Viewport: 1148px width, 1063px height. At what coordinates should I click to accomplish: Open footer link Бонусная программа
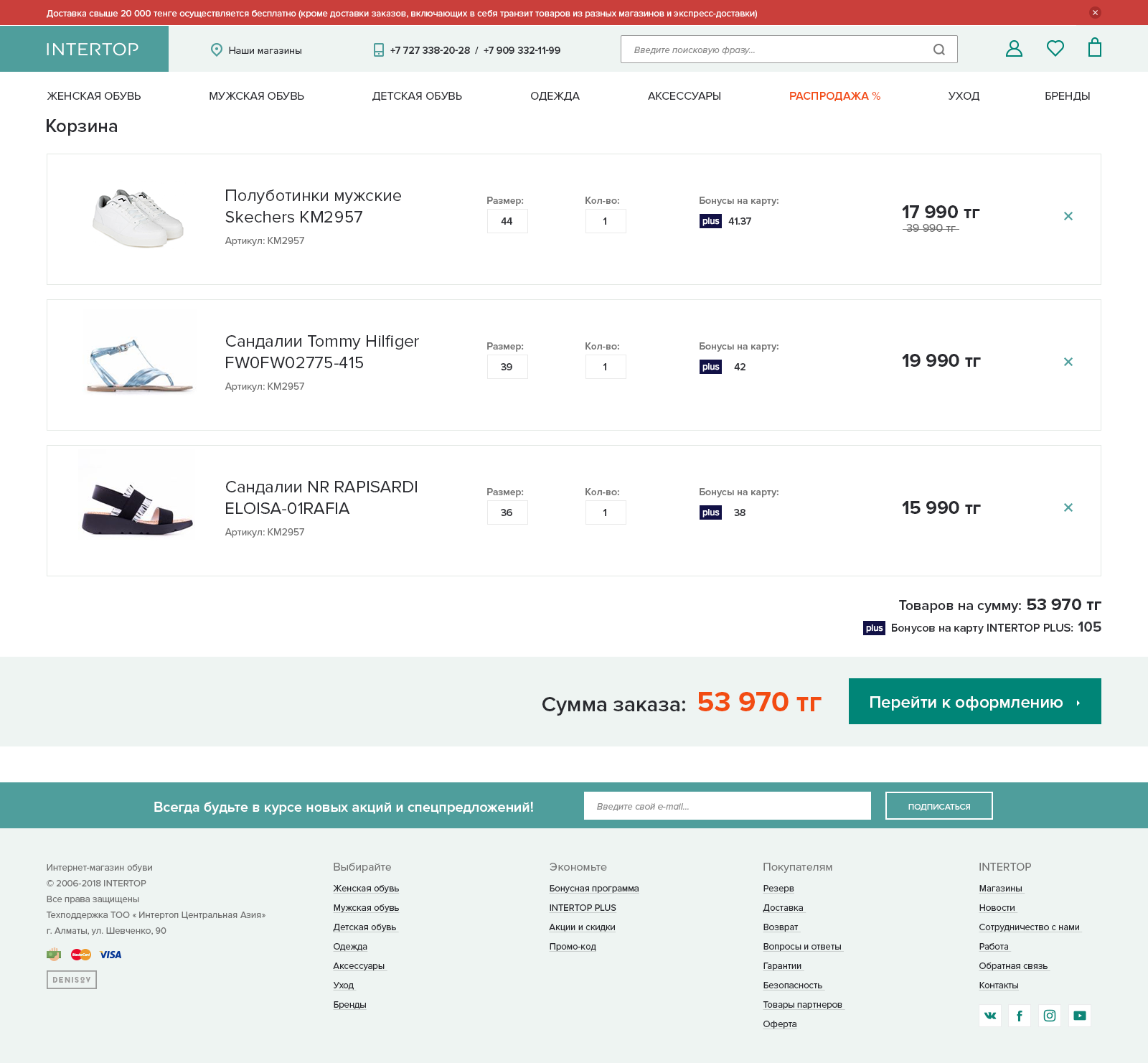(594, 889)
